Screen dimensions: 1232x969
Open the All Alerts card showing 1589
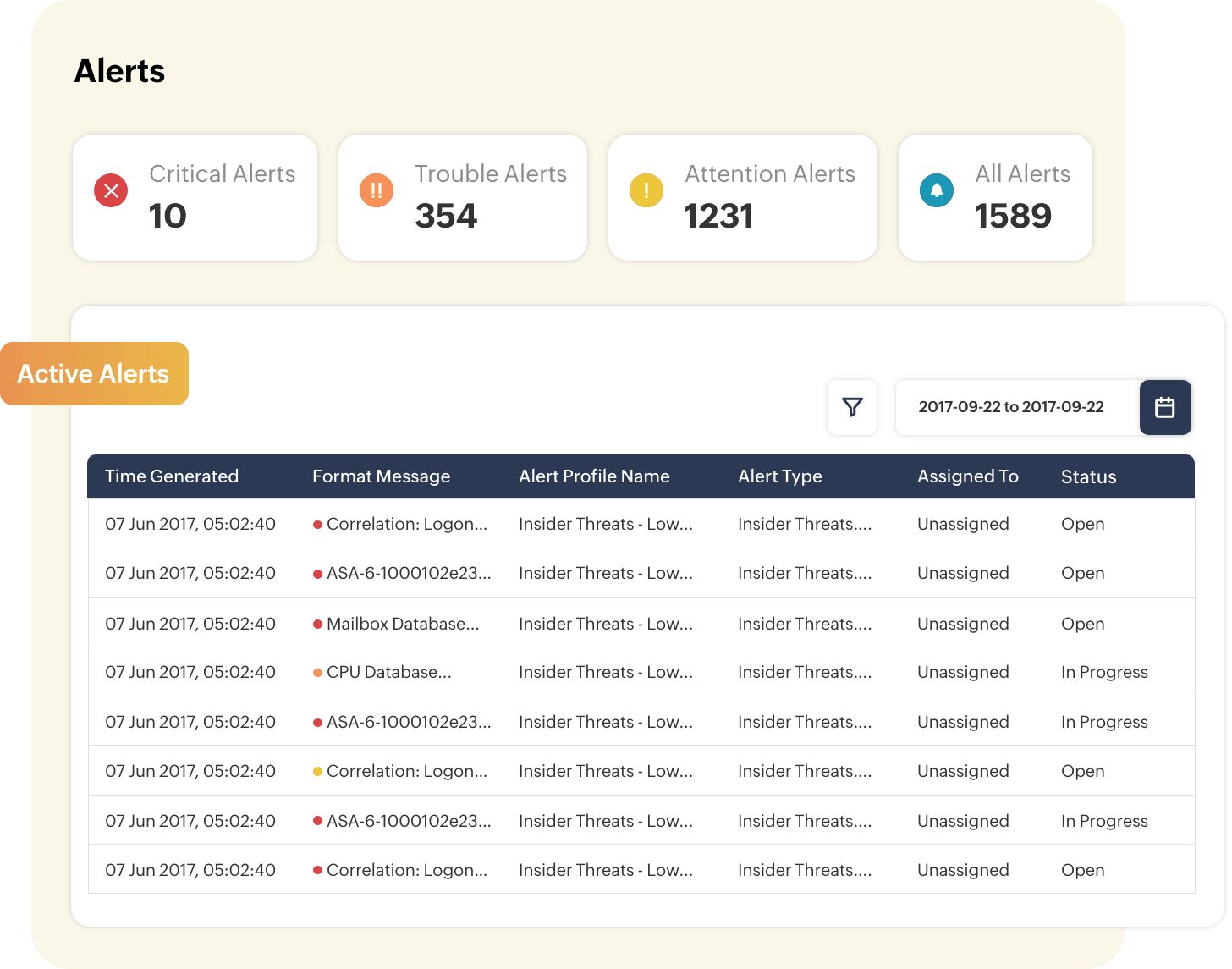[x=995, y=197]
